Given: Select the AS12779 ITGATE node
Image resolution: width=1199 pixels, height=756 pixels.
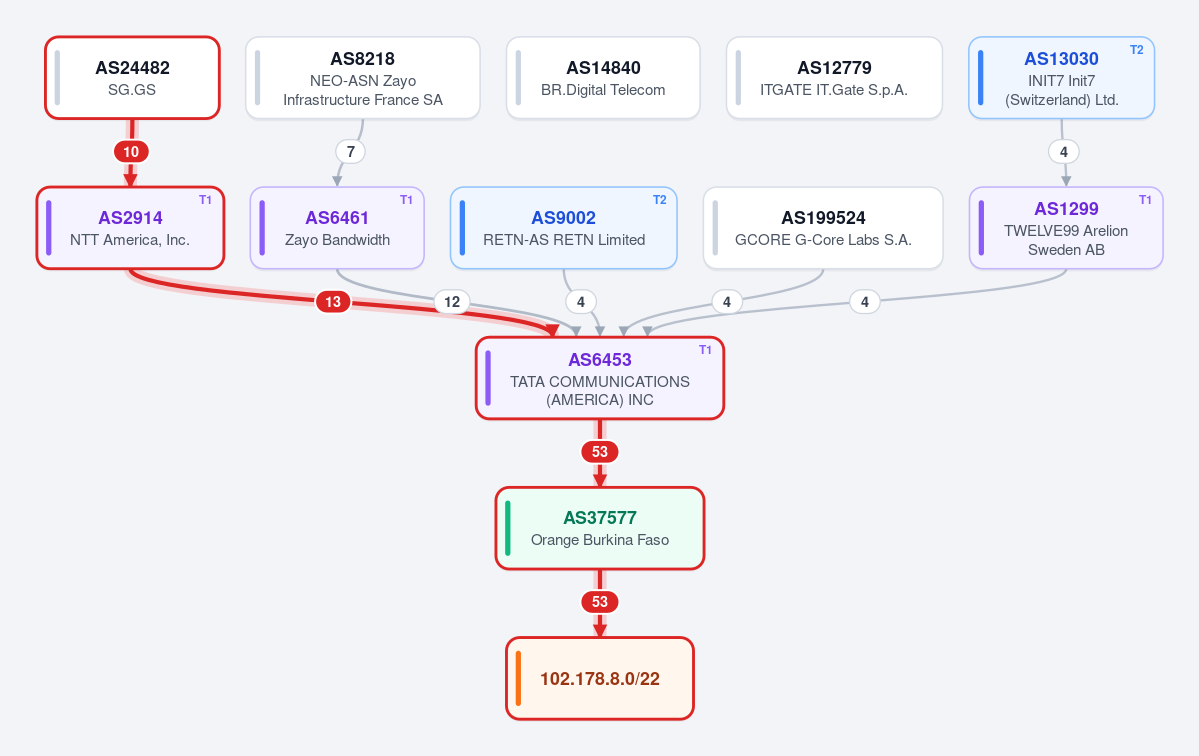Looking at the screenshot, I should point(834,78).
